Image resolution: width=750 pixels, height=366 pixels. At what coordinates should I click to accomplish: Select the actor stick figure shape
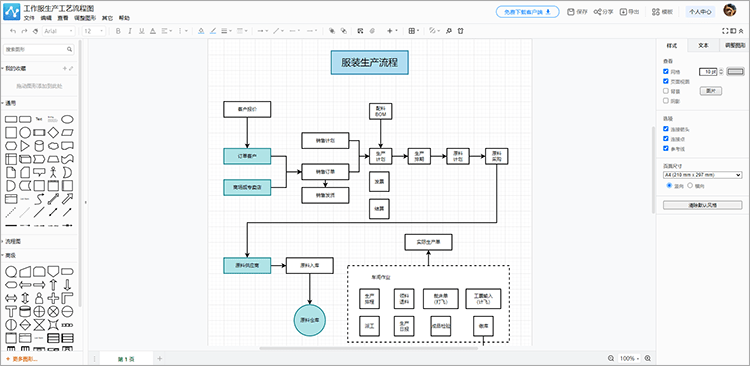pos(54,172)
